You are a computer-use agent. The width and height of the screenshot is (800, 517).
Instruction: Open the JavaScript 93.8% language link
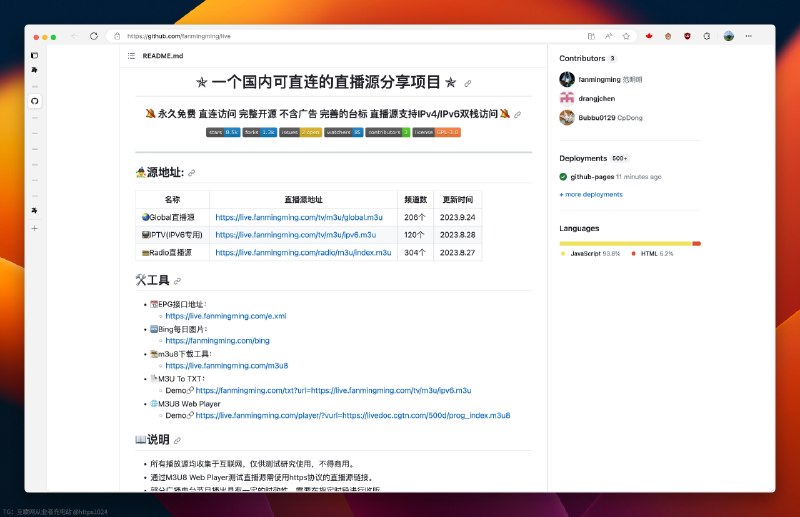[x=591, y=254]
